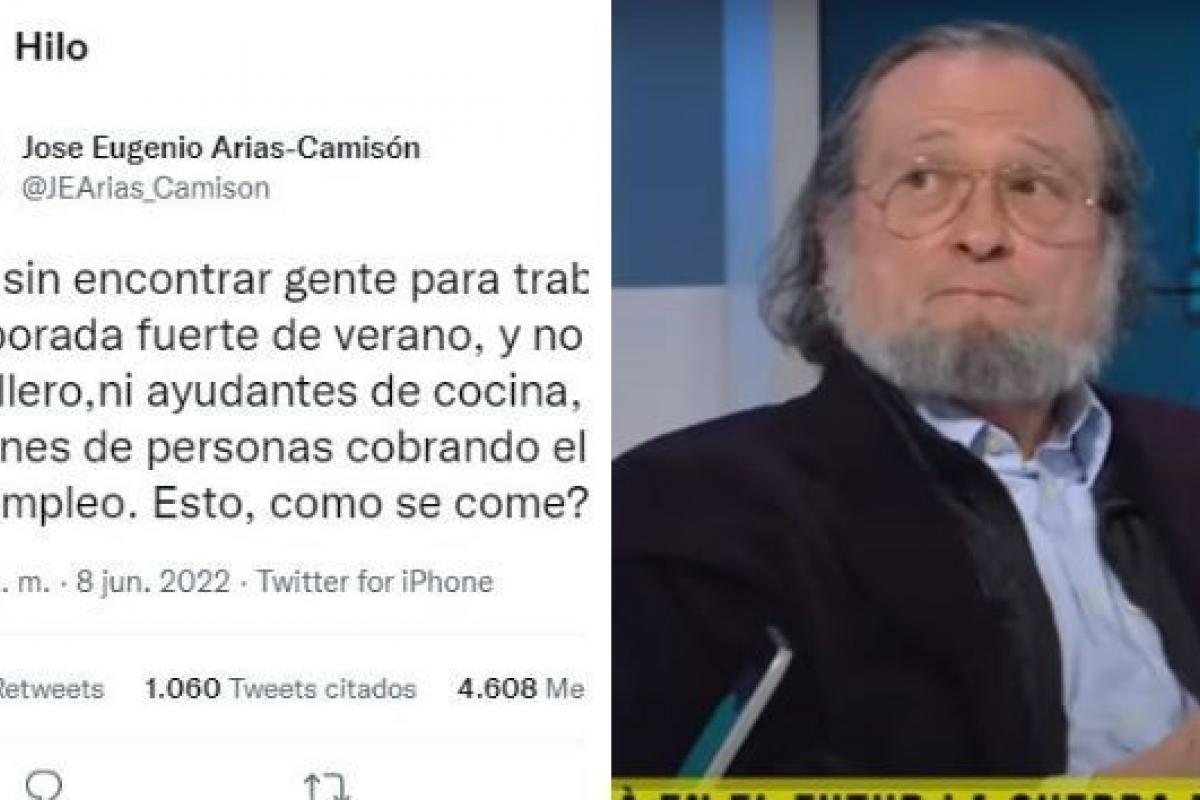Open the 1.060 Tweets citados list

coord(280,689)
